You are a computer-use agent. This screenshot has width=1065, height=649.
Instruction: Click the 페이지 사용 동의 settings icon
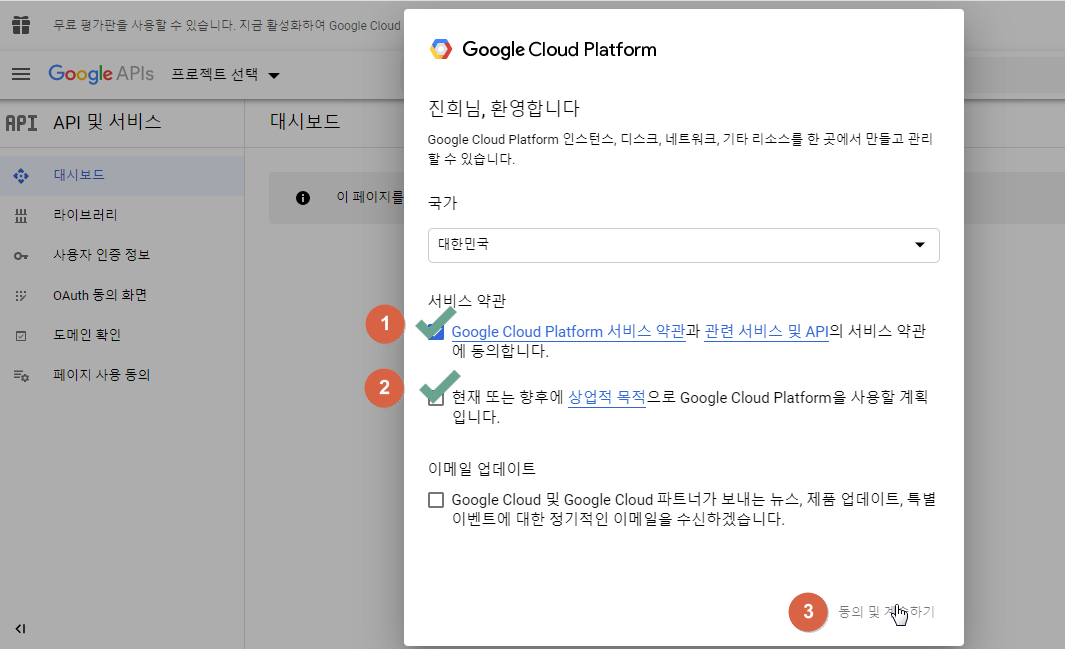[x=21, y=375]
